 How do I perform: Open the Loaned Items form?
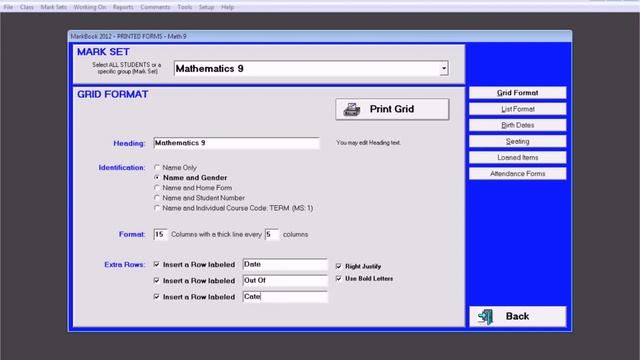pos(518,158)
